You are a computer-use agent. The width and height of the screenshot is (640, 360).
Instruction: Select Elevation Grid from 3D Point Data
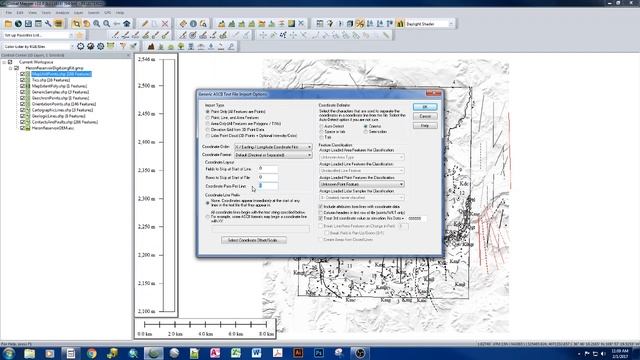click(x=208, y=129)
